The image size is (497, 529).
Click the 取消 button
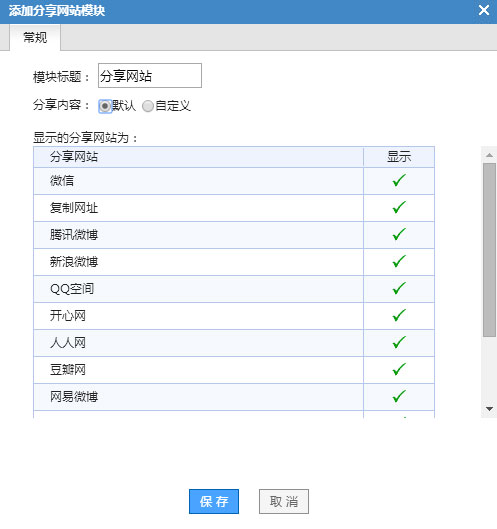coord(284,502)
